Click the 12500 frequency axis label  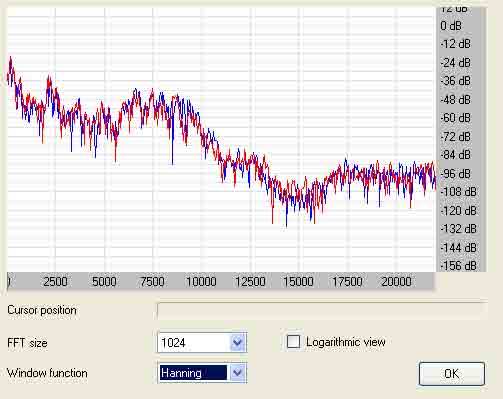coord(250,282)
